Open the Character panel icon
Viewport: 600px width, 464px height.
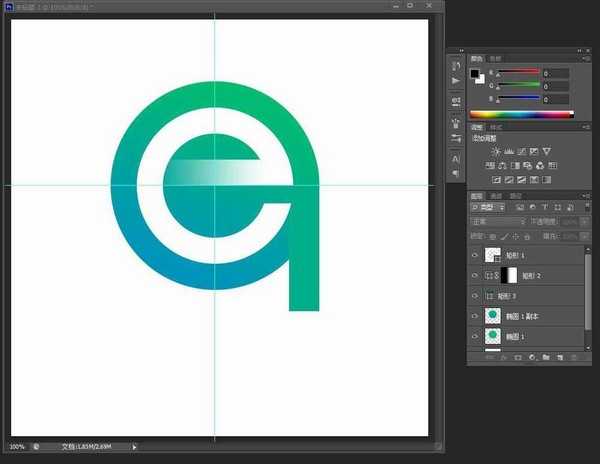click(x=457, y=158)
